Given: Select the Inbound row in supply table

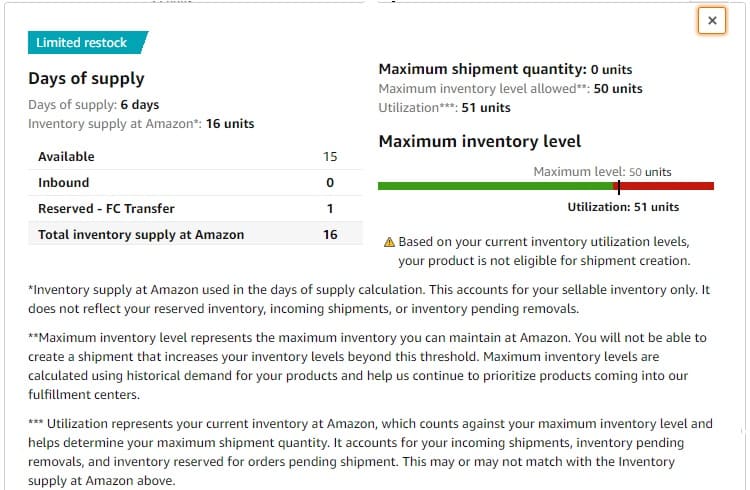Looking at the screenshot, I should [195, 182].
